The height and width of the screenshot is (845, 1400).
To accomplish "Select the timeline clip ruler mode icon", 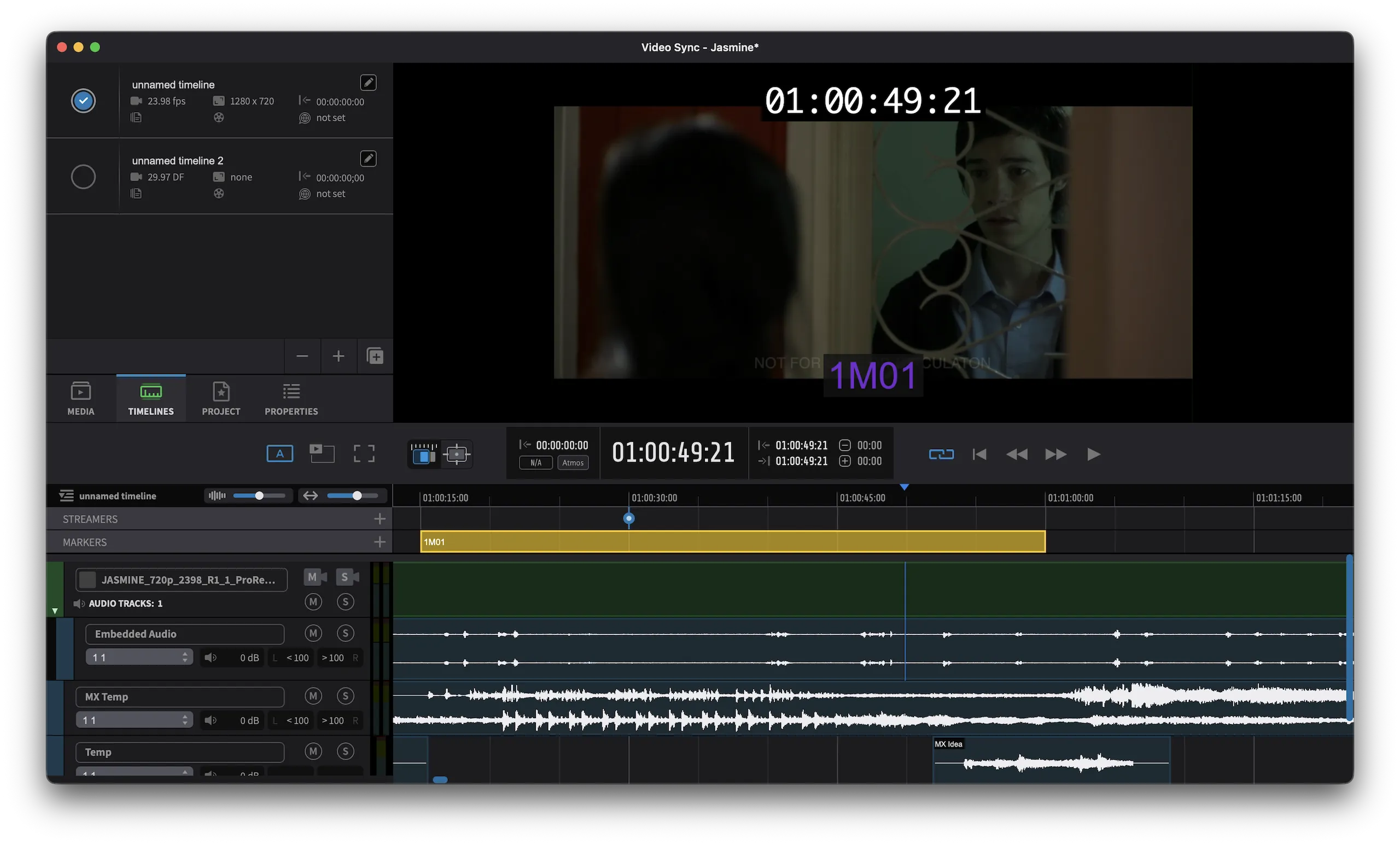I will tap(424, 454).
